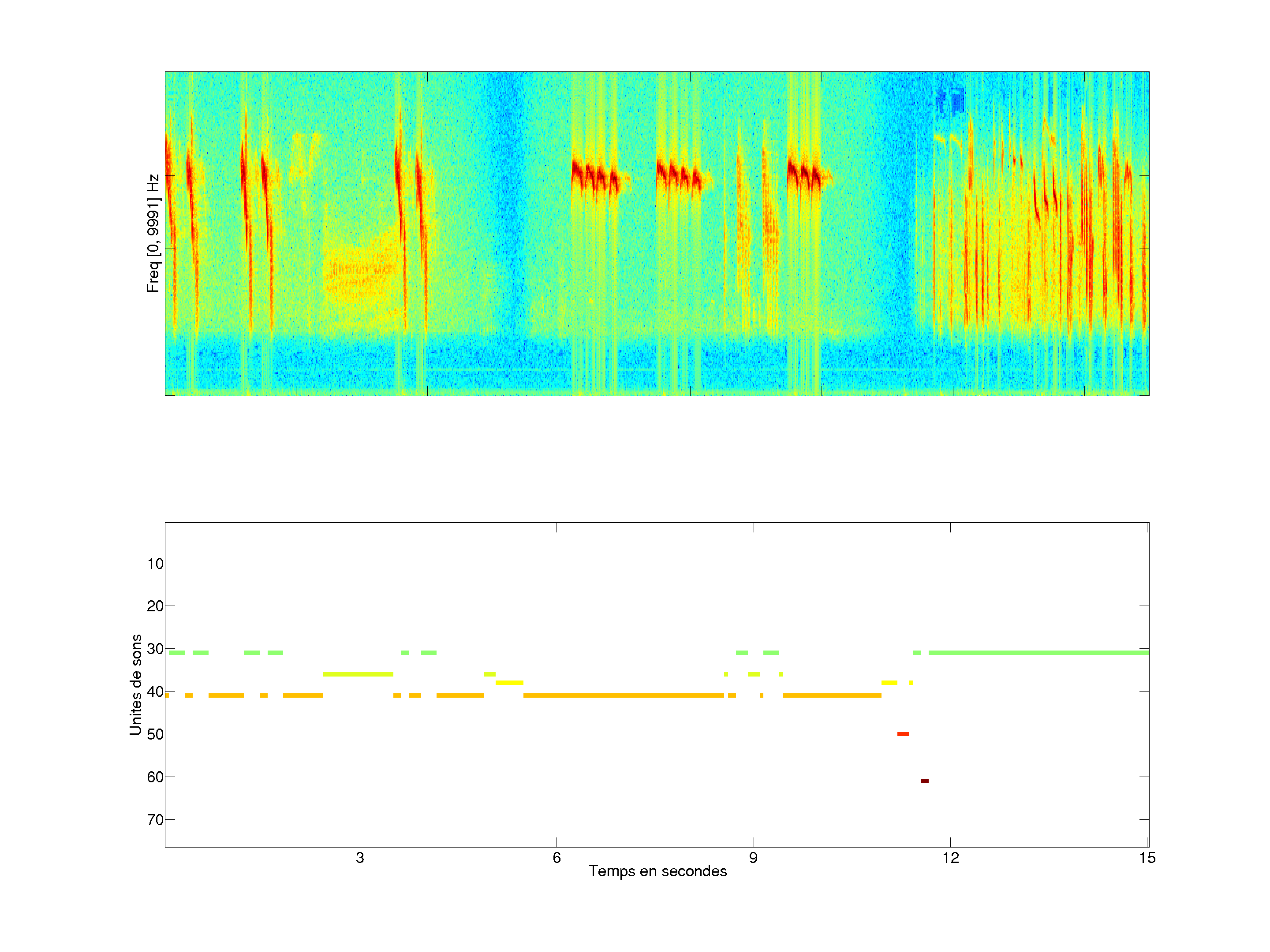This screenshot has height=952, width=1270.
Task: Click the long orange bar between 6 and 8 seconds
Action: point(623,695)
